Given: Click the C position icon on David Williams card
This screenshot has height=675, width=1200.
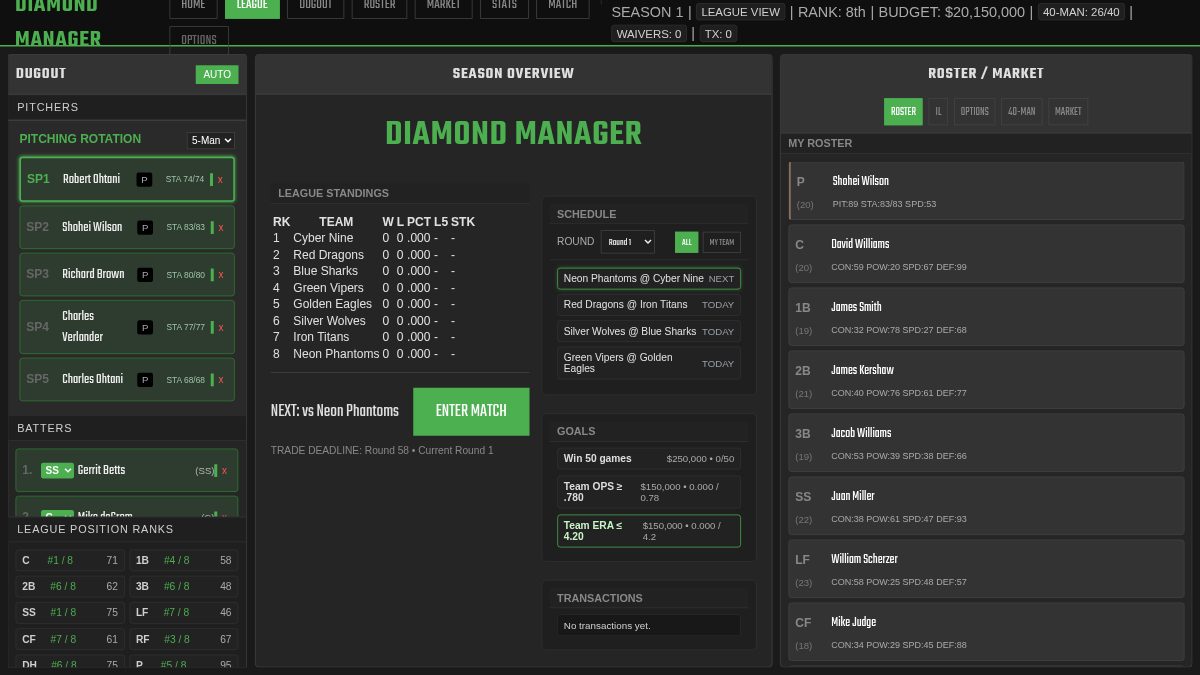Looking at the screenshot, I should click(799, 245).
